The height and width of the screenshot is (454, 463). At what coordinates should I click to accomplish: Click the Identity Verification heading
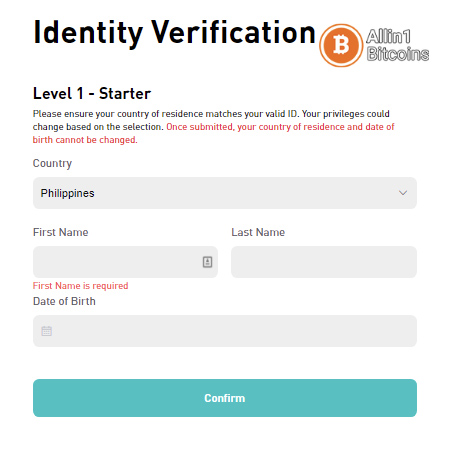pos(174,33)
